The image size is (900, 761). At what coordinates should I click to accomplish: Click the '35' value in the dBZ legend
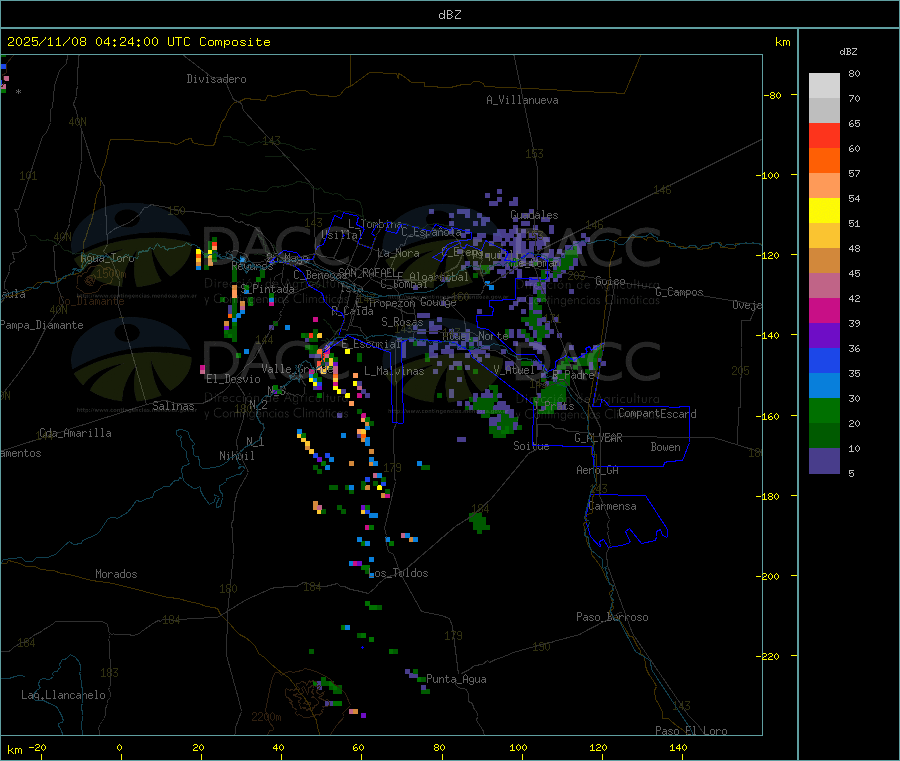click(x=854, y=374)
